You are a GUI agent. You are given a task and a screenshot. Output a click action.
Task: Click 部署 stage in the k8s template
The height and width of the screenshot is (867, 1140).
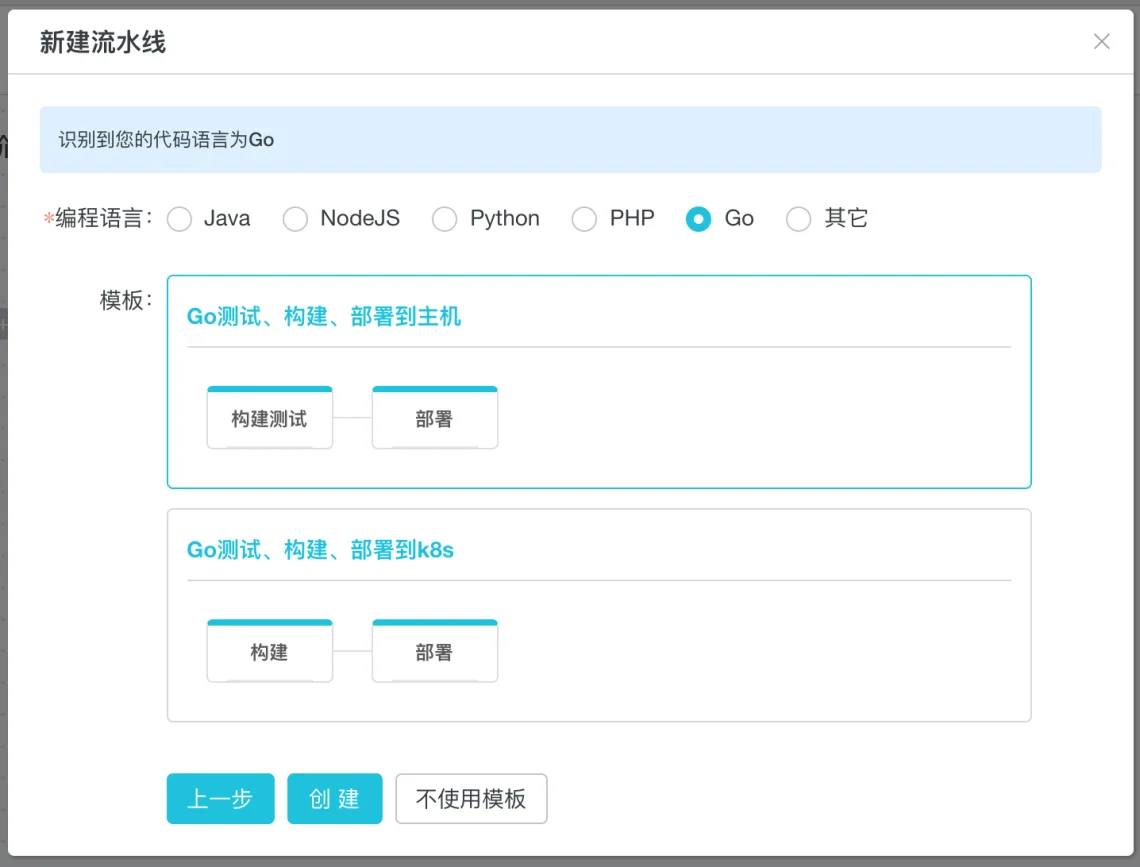pos(435,651)
